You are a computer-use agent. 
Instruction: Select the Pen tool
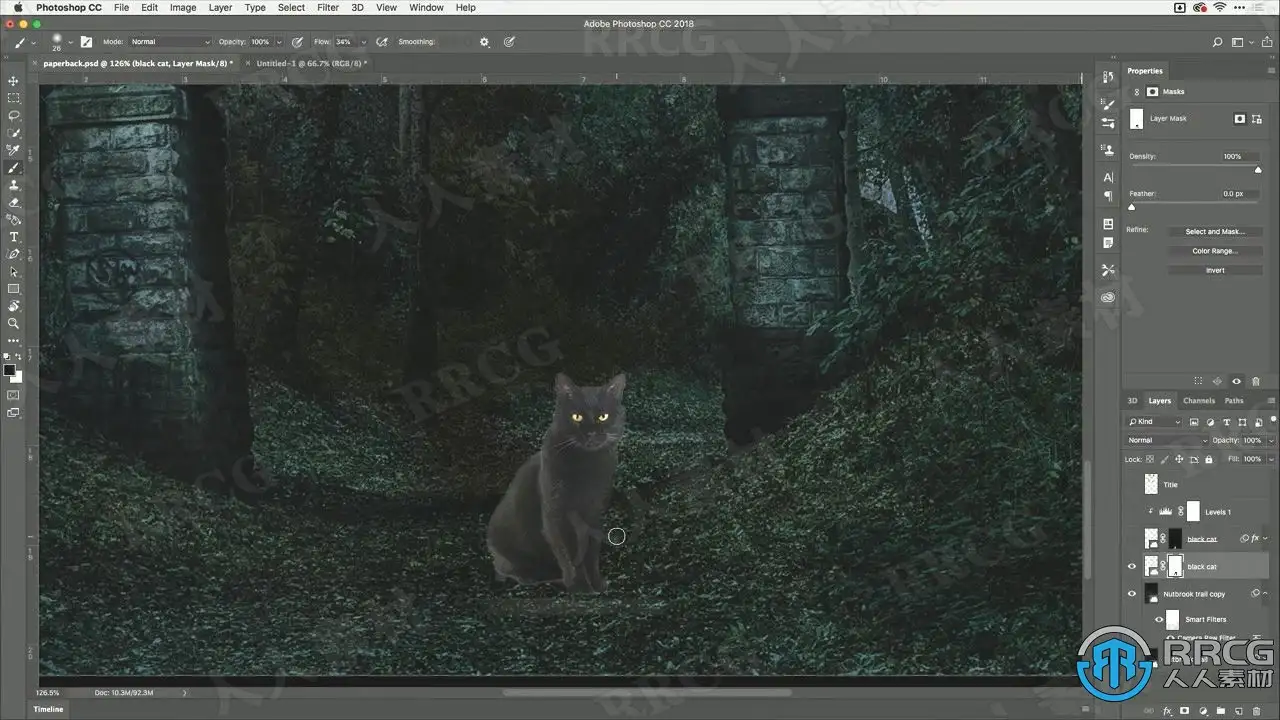pyautogui.click(x=14, y=254)
